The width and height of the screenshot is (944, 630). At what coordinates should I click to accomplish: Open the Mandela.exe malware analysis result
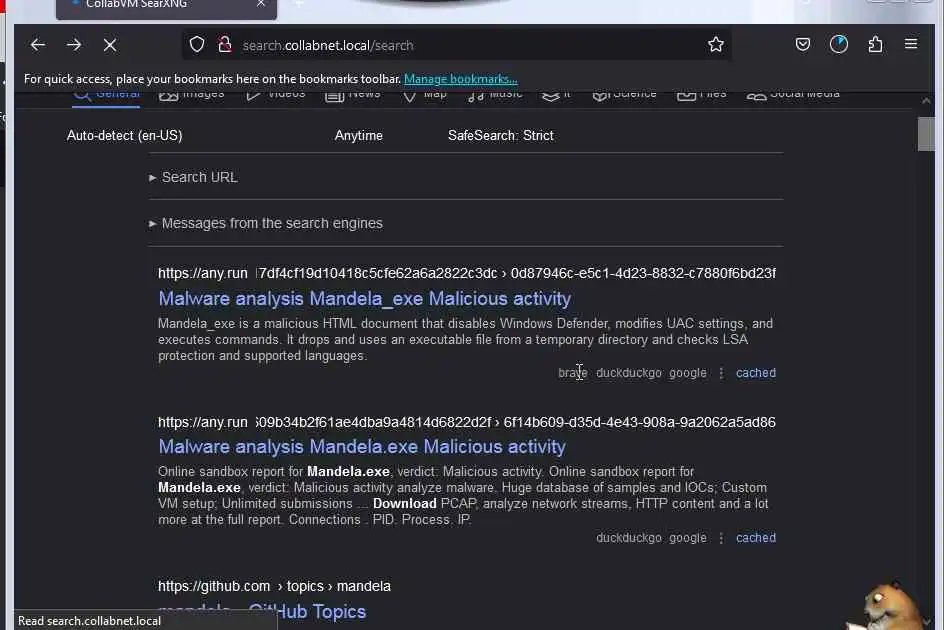362,447
